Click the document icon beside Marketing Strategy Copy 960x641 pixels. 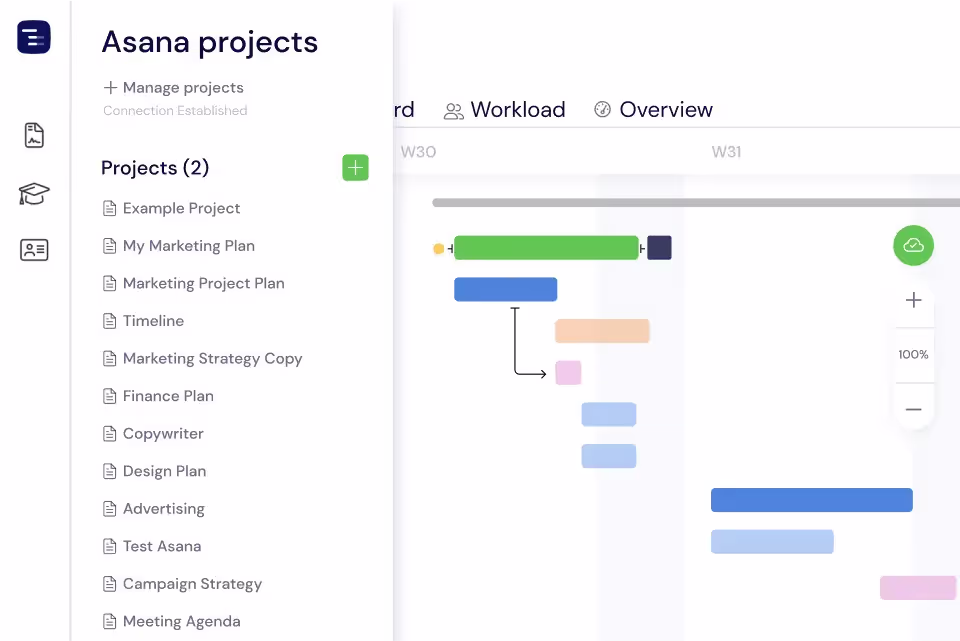pos(110,359)
